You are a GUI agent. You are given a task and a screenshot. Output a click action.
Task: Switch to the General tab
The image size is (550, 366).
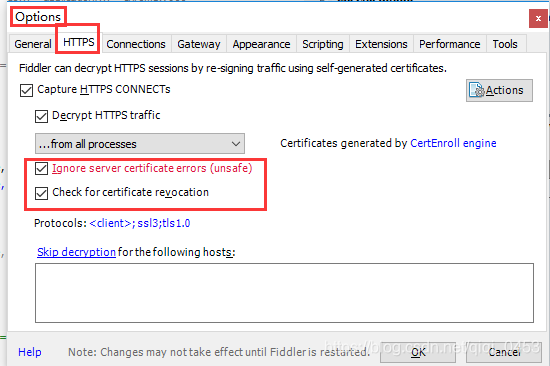point(32,44)
